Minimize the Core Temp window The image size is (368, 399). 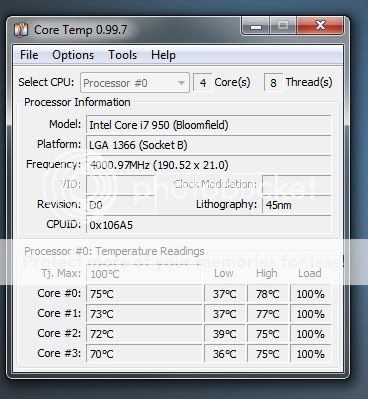pos(256,26)
